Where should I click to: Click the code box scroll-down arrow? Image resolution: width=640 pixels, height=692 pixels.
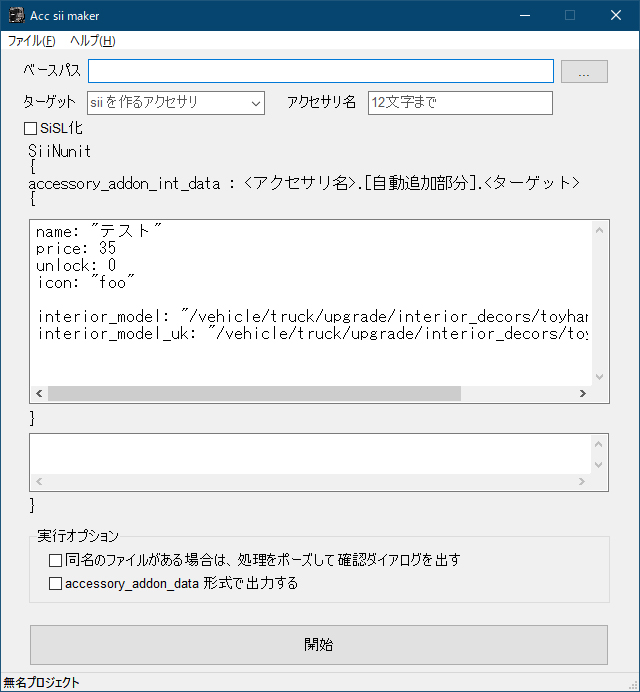(599, 376)
